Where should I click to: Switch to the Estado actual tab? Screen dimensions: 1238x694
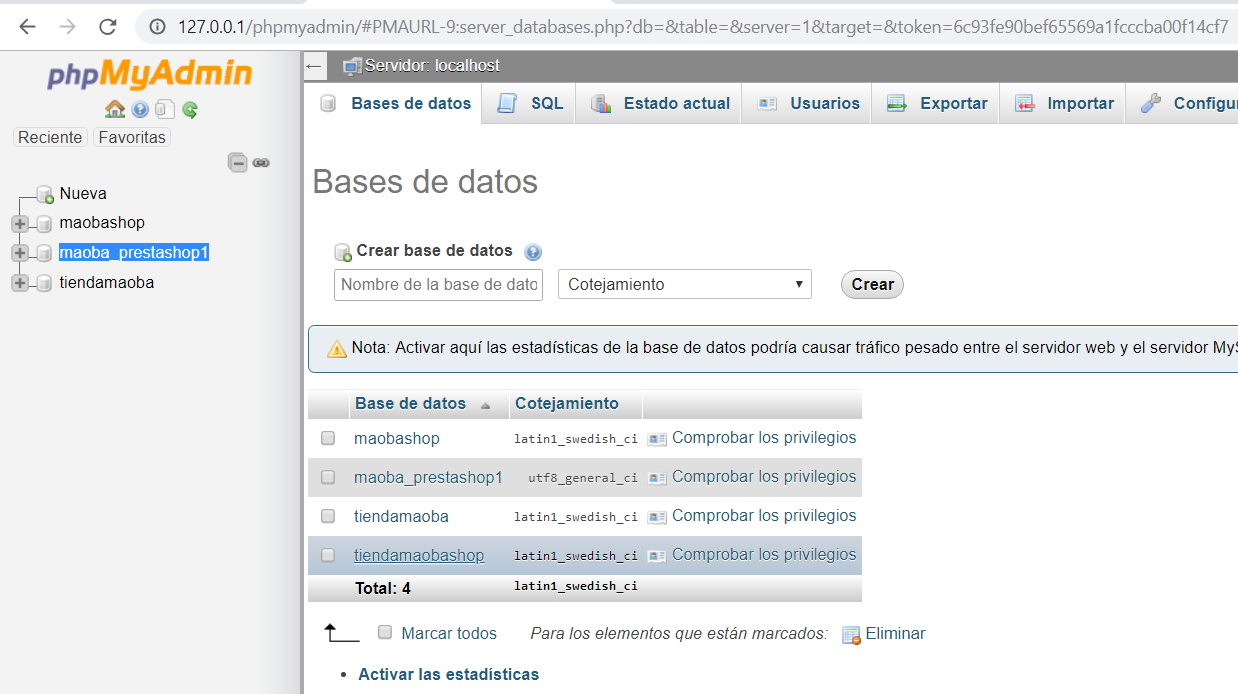(660, 103)
